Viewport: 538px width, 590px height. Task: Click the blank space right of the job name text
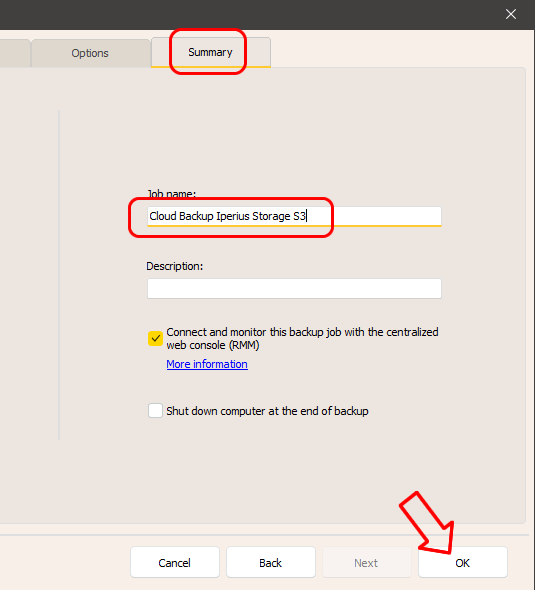click(x=374, y=216)
